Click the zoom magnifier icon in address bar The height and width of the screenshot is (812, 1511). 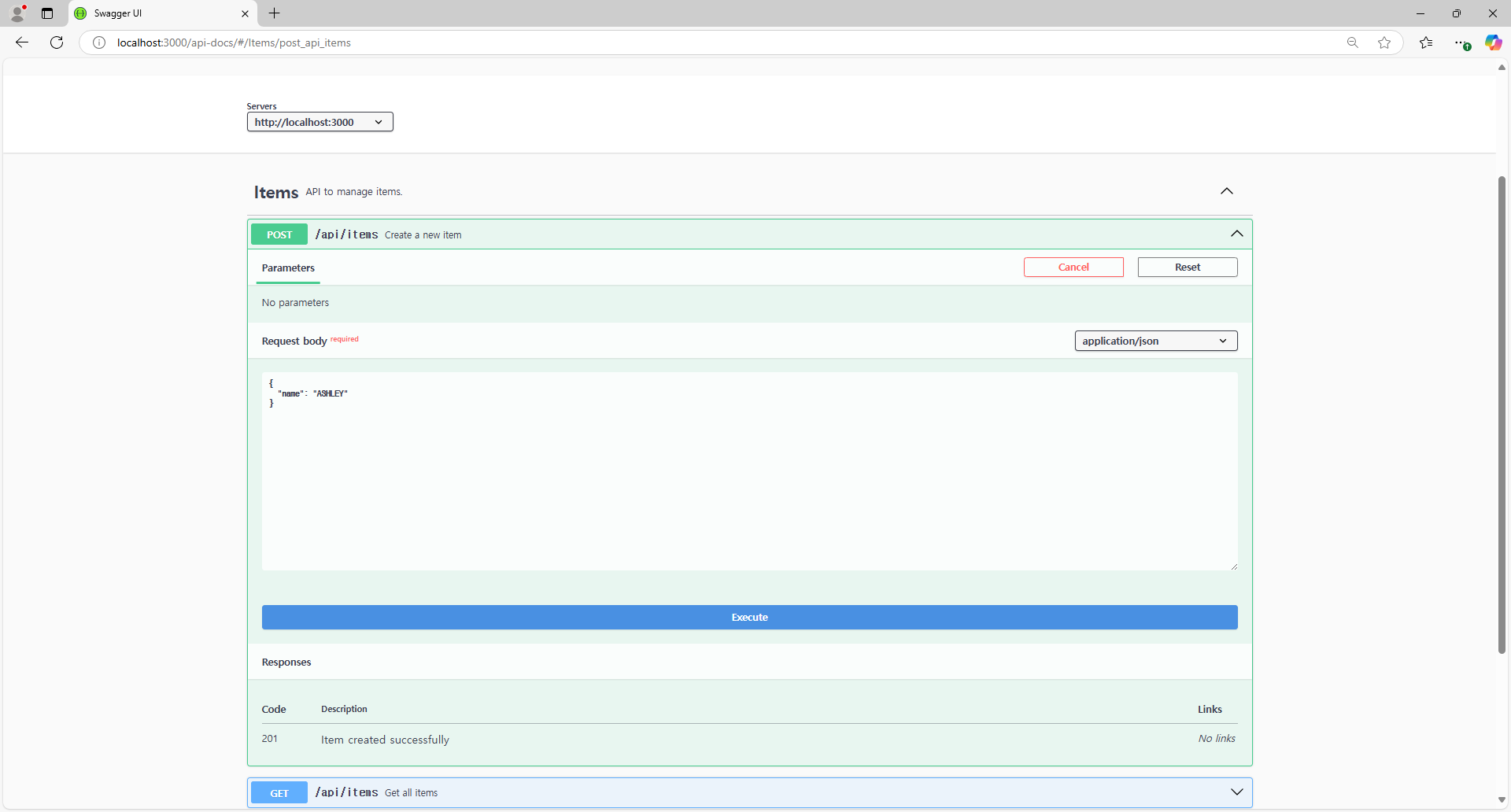1353,42
